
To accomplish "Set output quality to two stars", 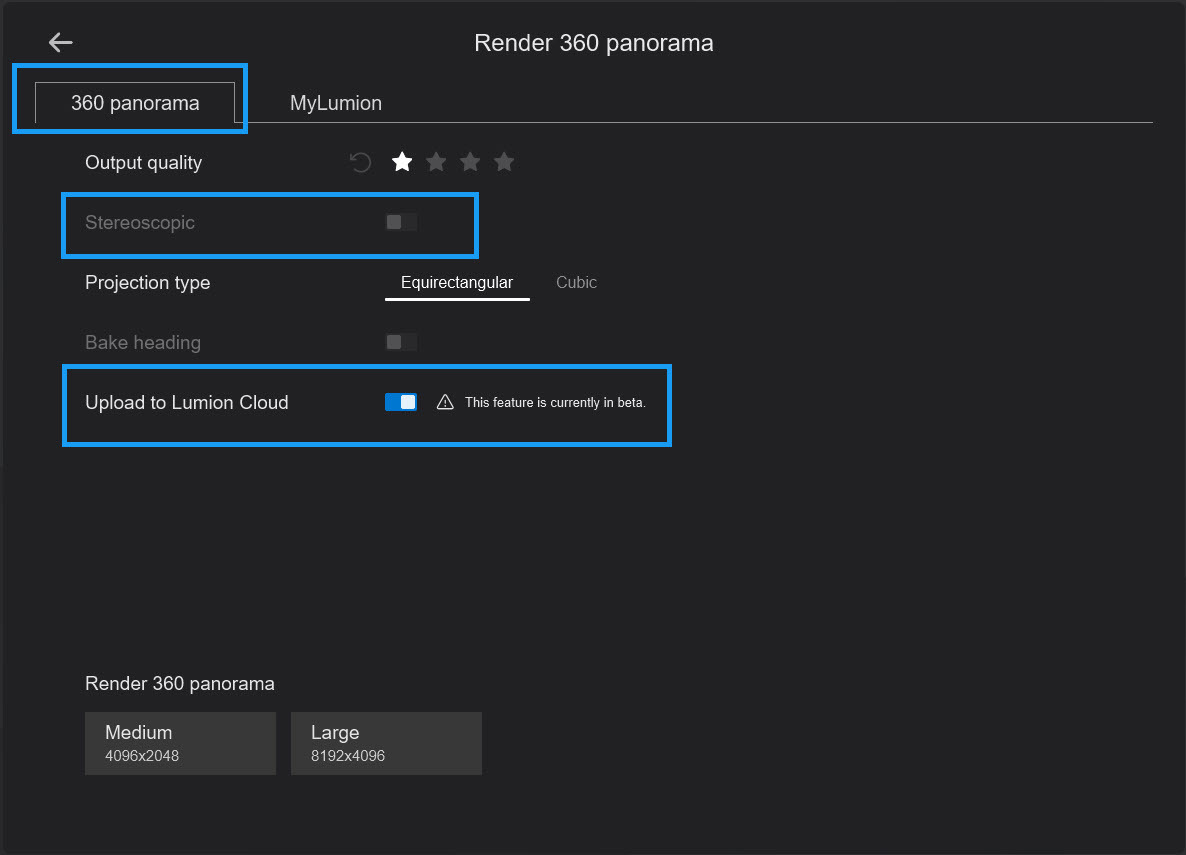I will 436,162.
